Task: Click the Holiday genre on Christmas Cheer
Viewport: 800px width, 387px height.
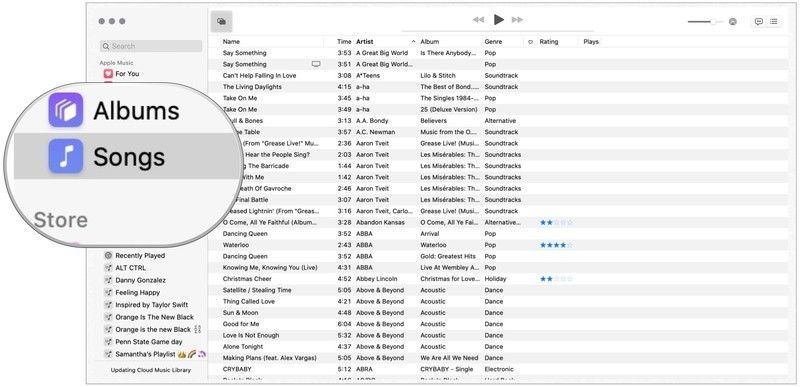Action: [495, 279]
